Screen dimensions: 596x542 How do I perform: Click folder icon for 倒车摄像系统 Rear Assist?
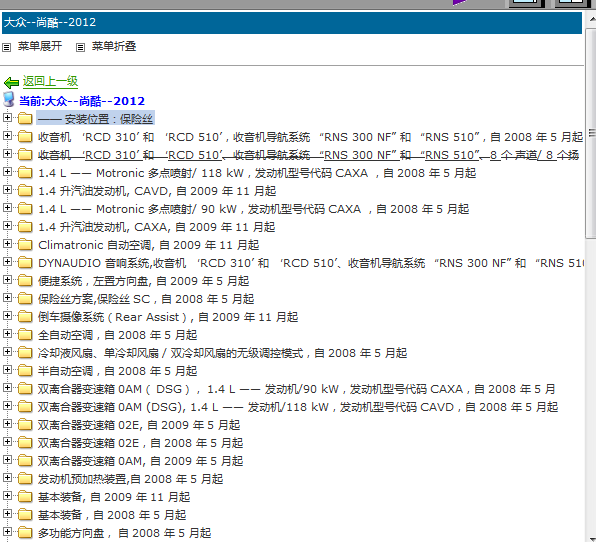(x=25, y=317)
